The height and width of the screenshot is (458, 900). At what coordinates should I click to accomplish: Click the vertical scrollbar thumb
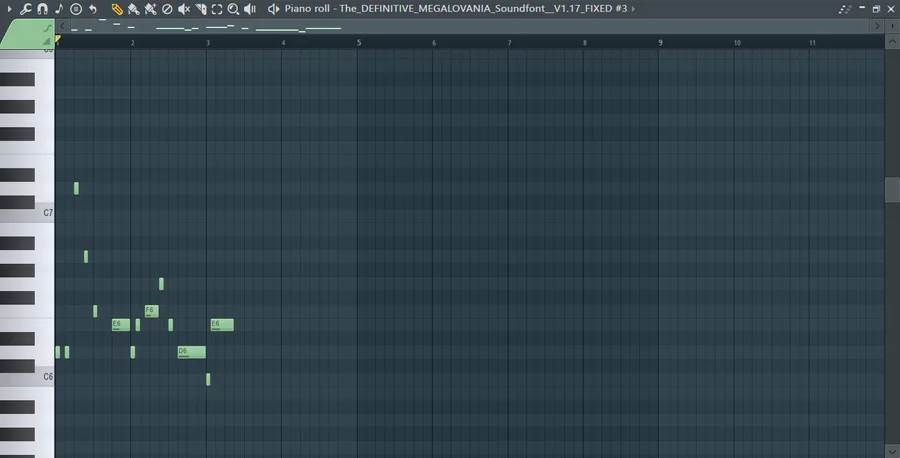892,189
